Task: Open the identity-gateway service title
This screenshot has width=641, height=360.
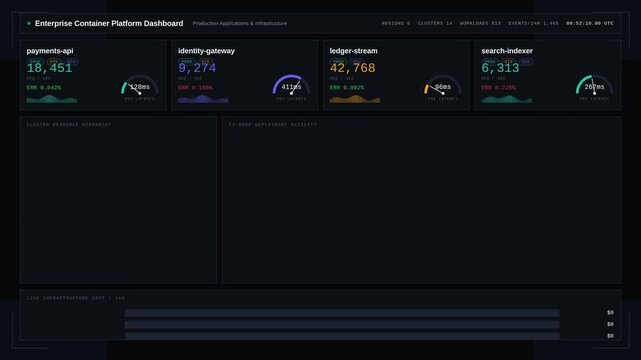Action: [206, 51]
